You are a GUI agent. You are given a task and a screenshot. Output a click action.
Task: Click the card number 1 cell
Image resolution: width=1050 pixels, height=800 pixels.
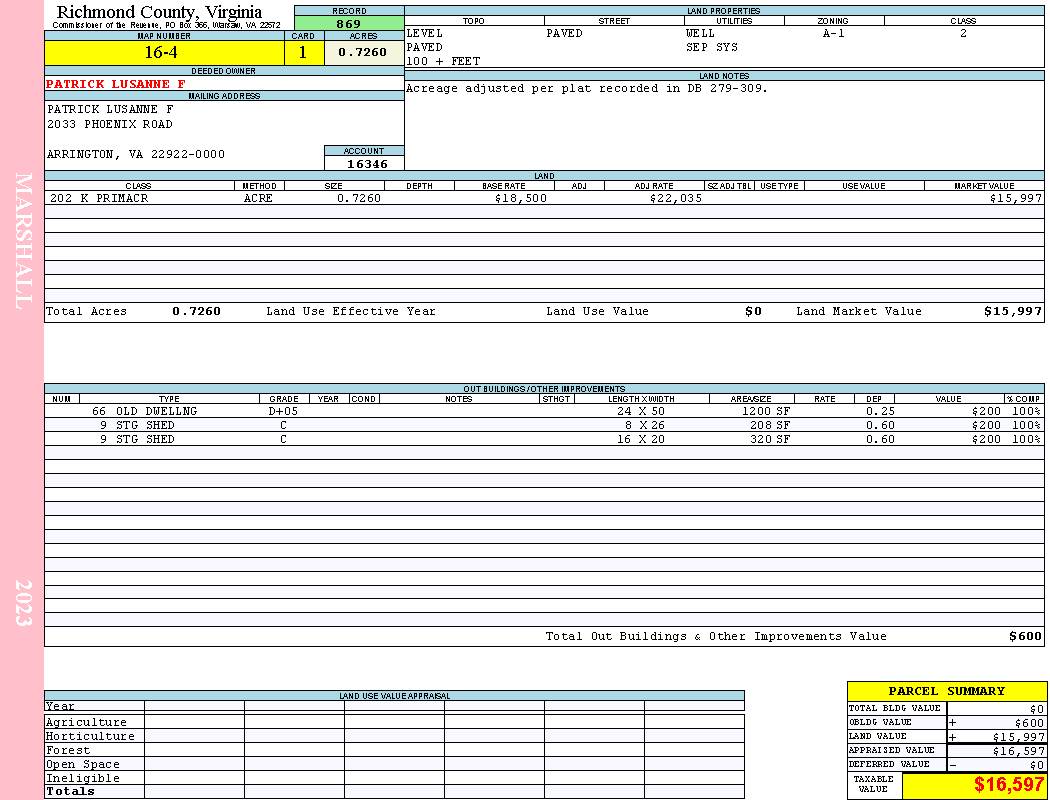[303, 53]
